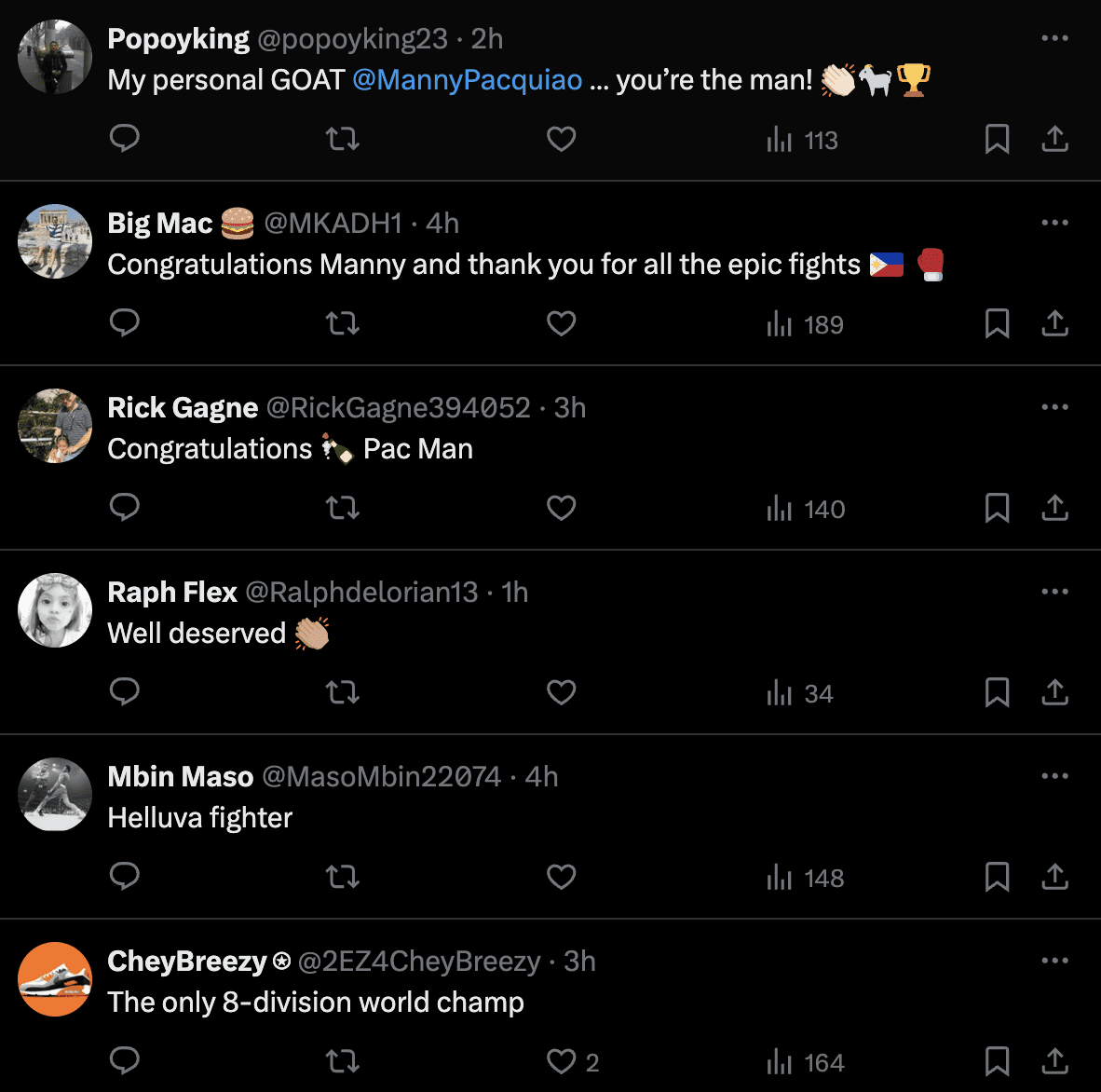1101x1092 pixels.
Task: Bookmark Raph Flex's tweet
Action: 997,692
